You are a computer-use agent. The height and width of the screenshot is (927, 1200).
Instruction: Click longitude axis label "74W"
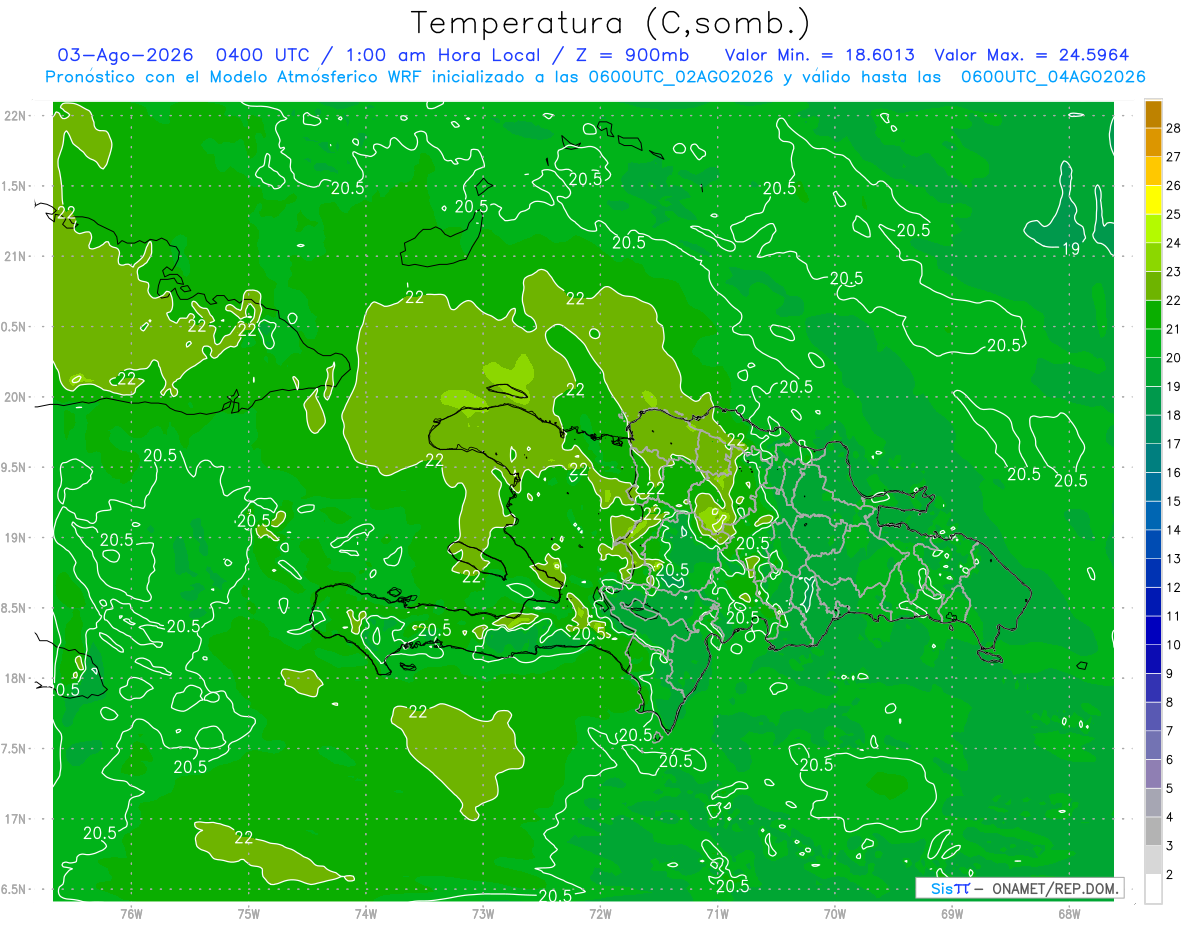click(x=366, y=913)
